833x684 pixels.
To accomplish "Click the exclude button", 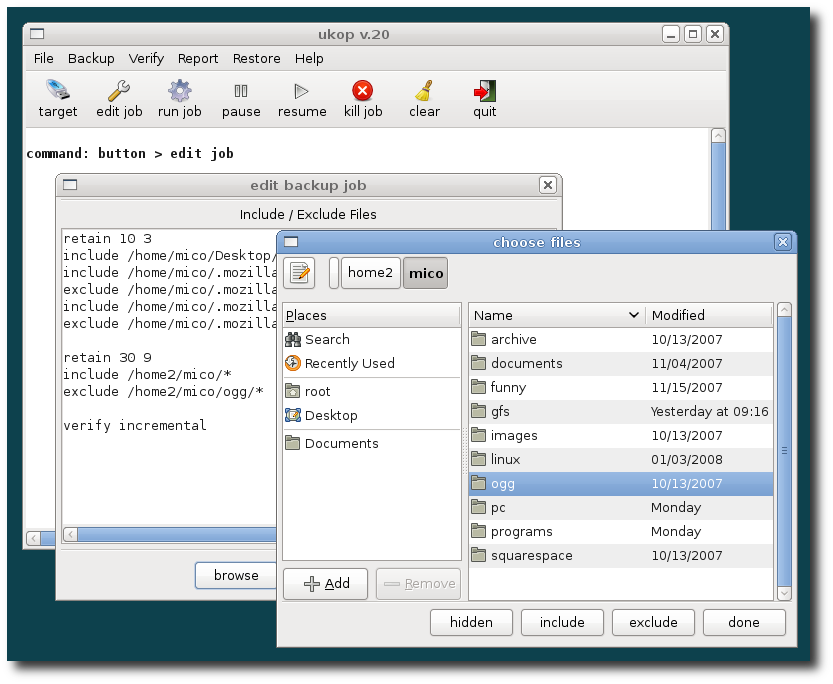I will pyautogui.click(x=653, y=622).
